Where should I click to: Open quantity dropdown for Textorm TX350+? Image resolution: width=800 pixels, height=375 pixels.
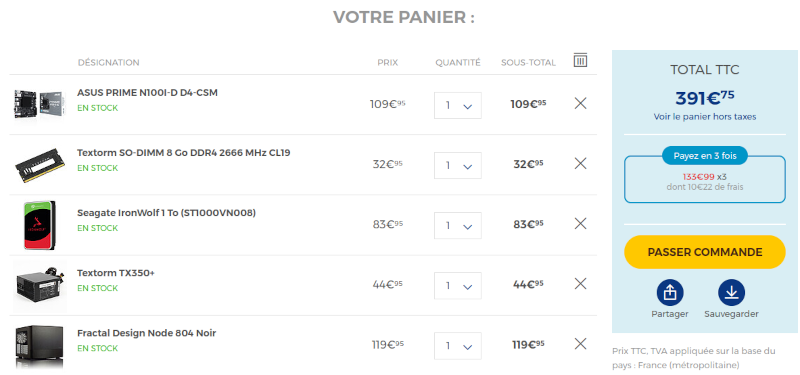point(458,286)
